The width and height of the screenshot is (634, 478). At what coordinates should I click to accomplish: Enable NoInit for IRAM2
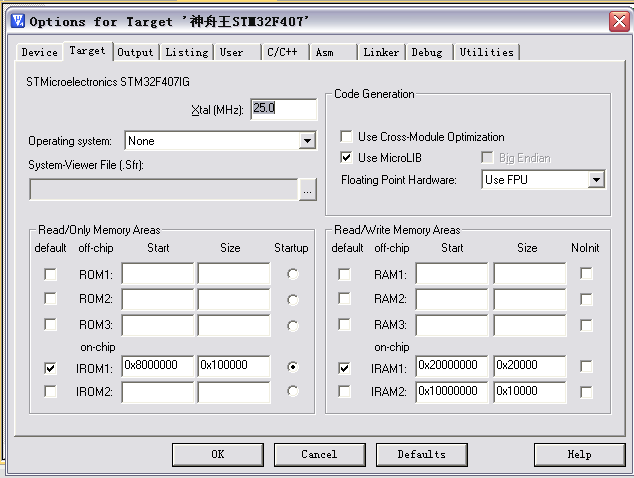coord(586,392)
